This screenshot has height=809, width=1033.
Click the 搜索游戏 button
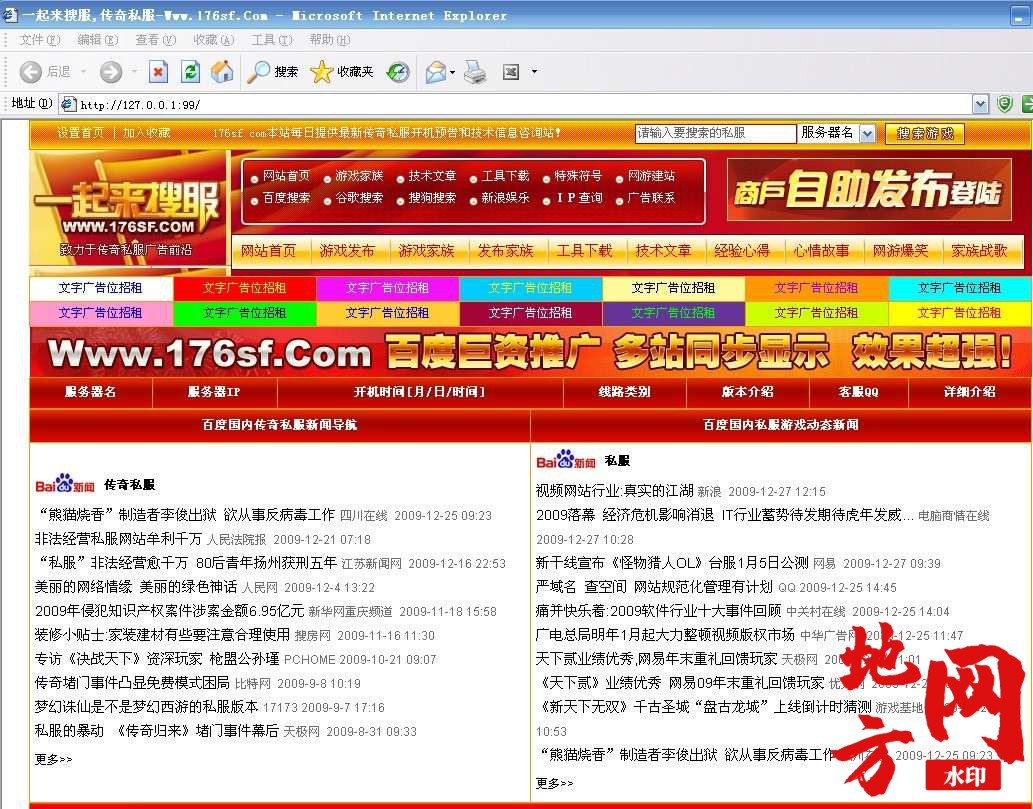coord(924,134)
